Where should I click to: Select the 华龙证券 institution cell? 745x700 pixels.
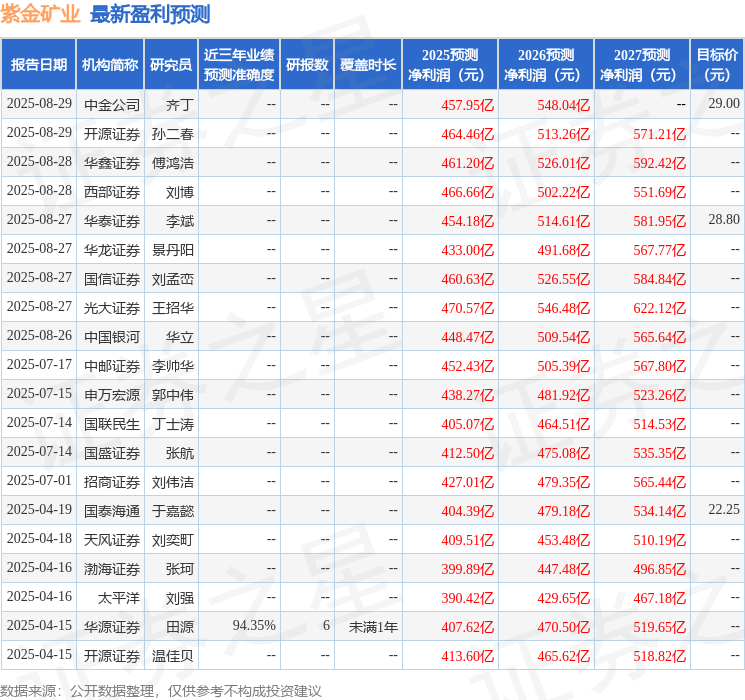point(112,250)
